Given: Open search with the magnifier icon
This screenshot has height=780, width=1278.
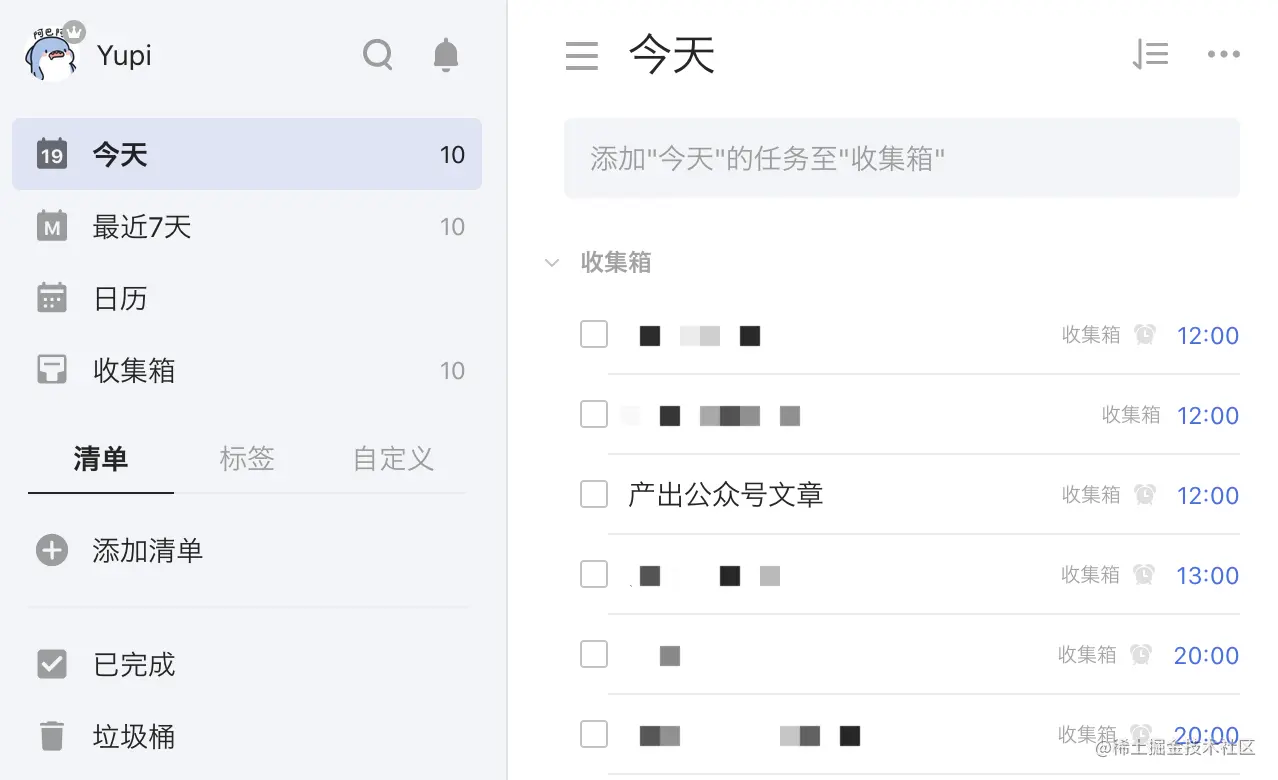Looking at the screenshot, I should pos(377,55).
